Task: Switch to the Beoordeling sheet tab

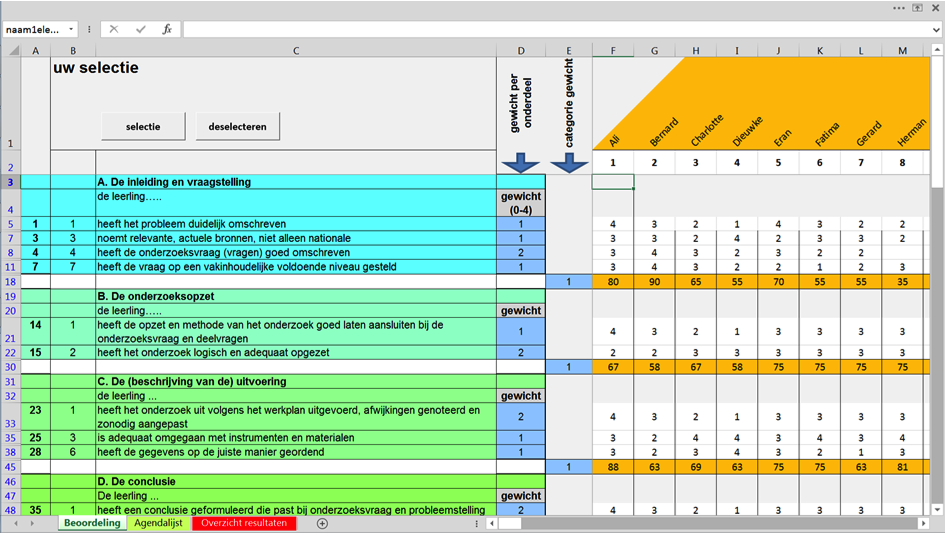Action: click(92, 523)
